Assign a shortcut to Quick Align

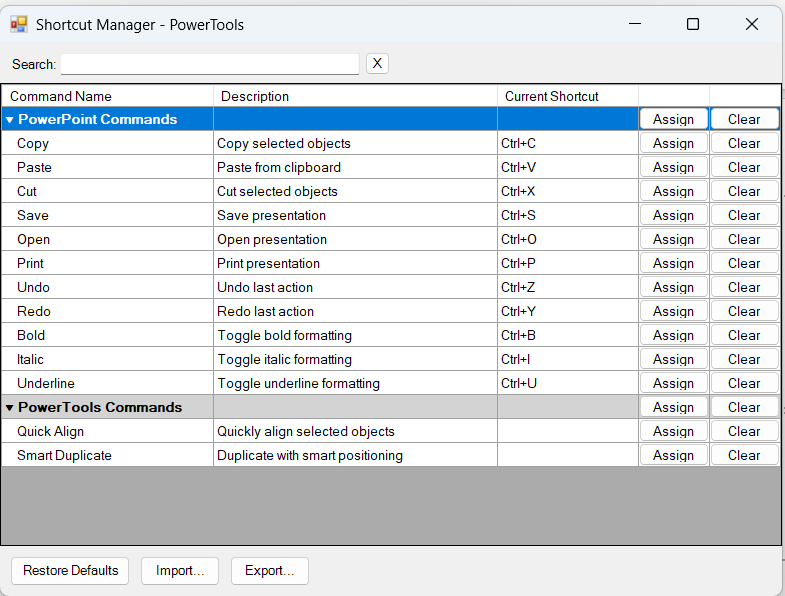point(673,431)
